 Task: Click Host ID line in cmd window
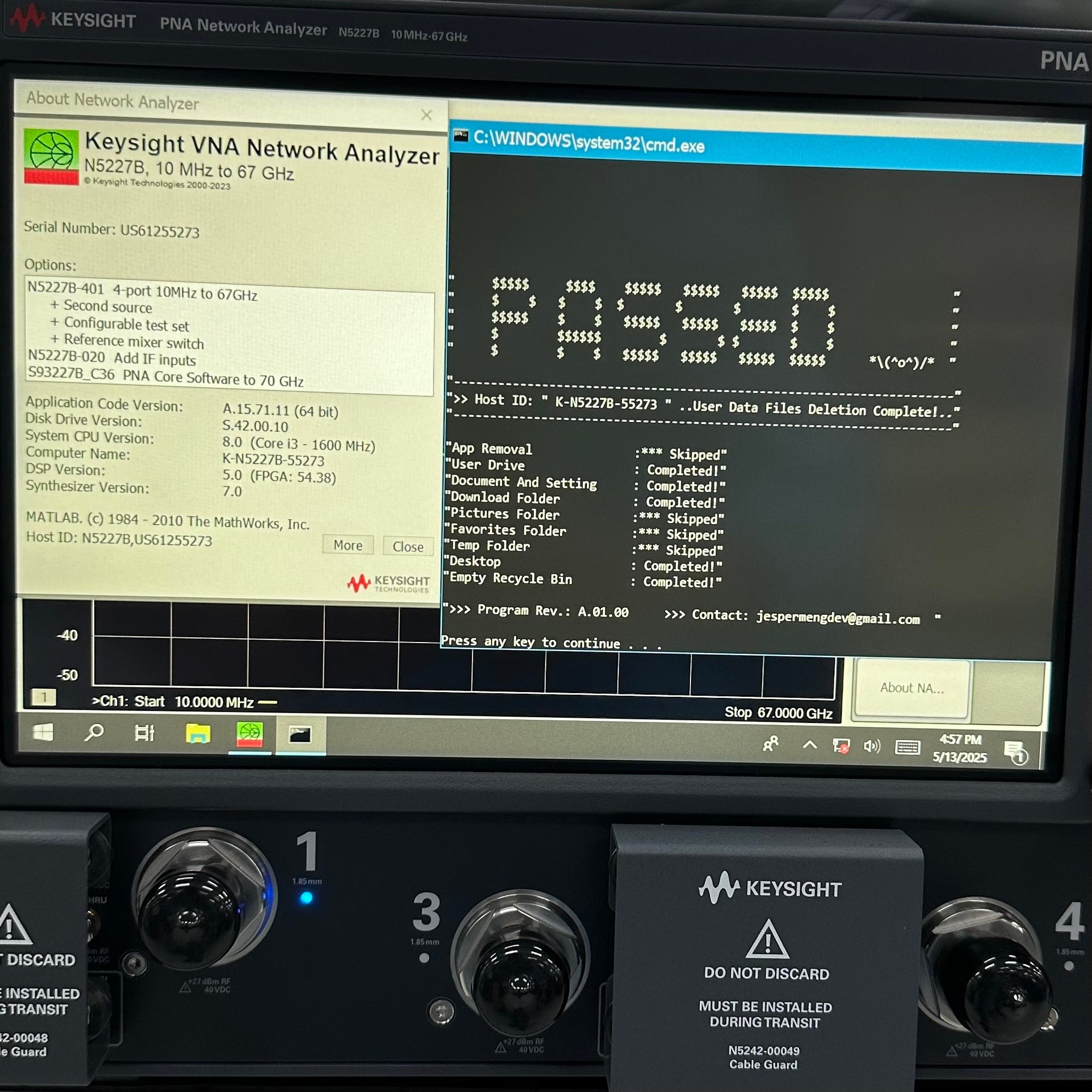703,406
